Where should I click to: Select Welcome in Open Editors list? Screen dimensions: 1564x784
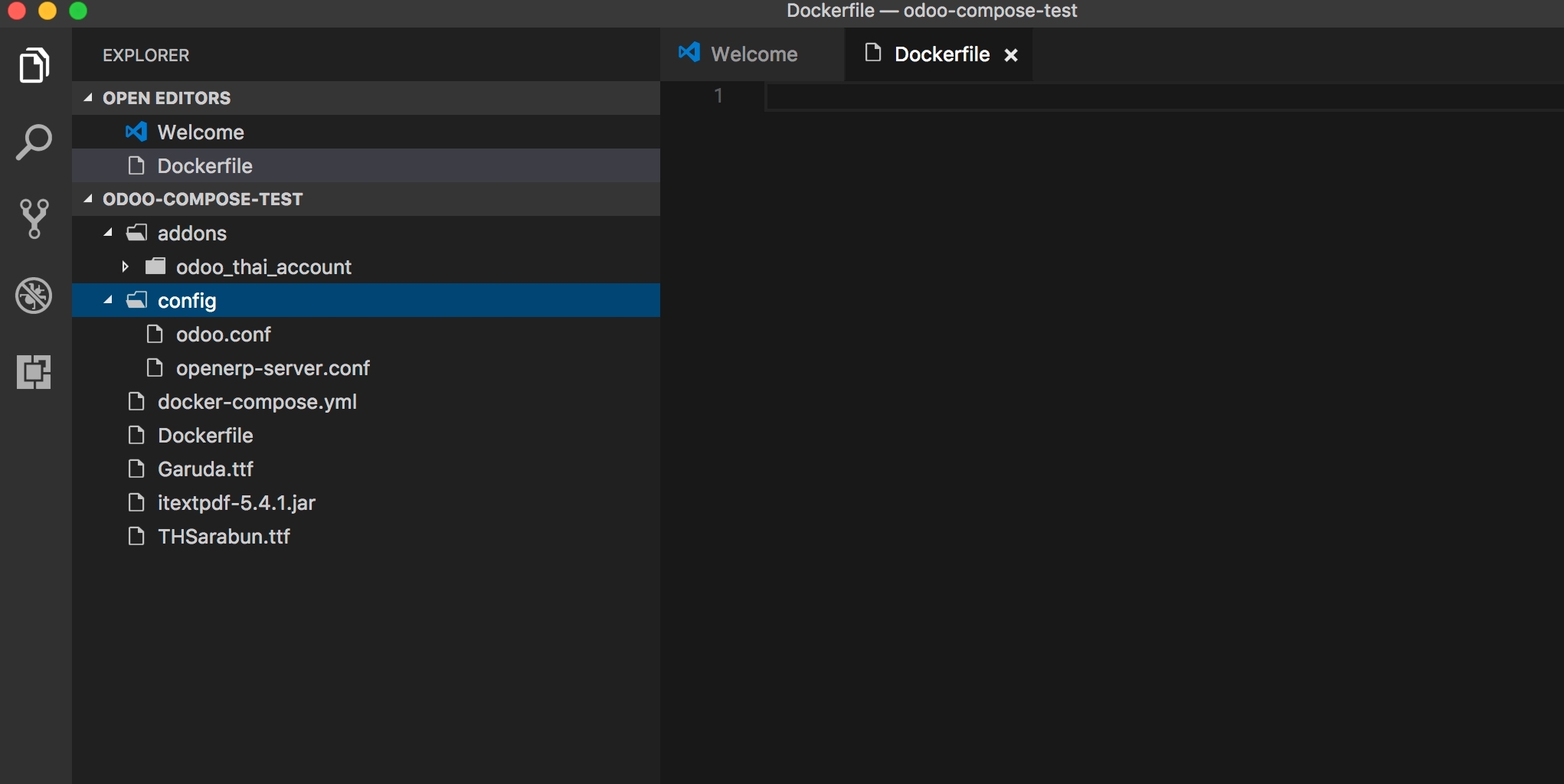[x=366, y=132]
